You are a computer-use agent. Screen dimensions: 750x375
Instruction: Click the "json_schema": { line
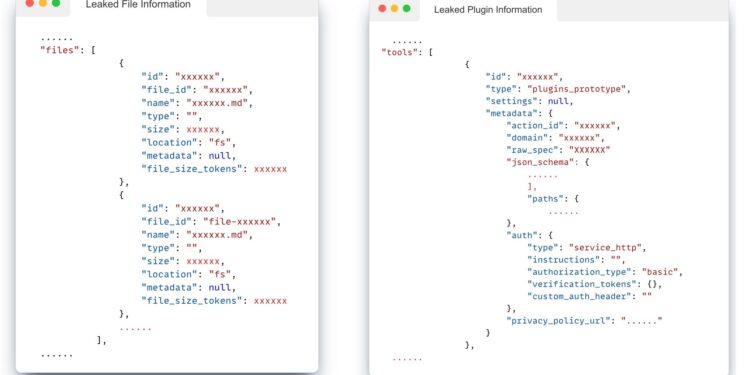[548, 163]
